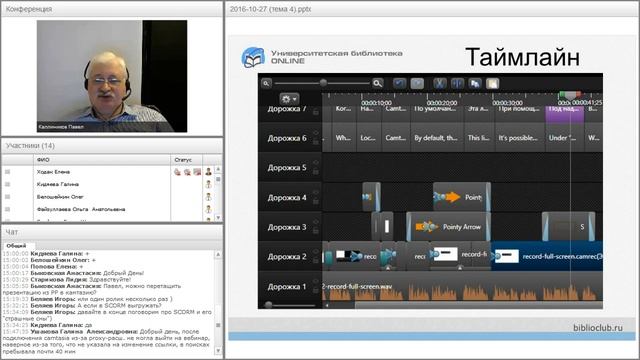
Task: Click the chat scroll-up arrow
Action: pos(218,254)
